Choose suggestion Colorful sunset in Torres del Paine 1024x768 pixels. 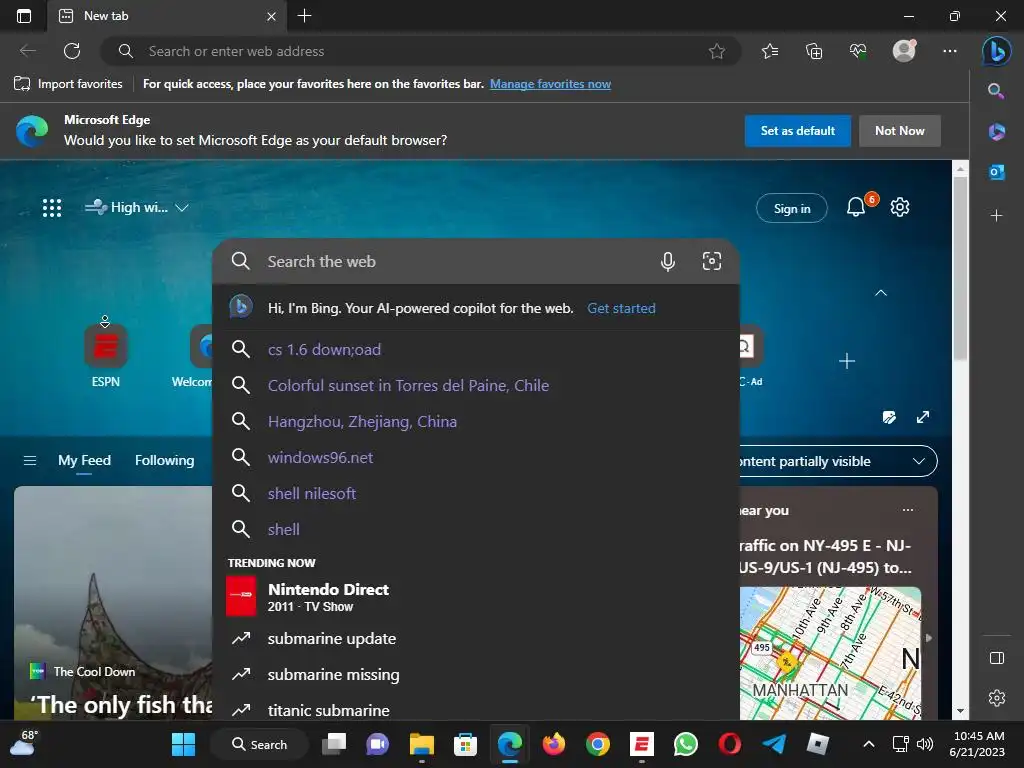(475, 385)
